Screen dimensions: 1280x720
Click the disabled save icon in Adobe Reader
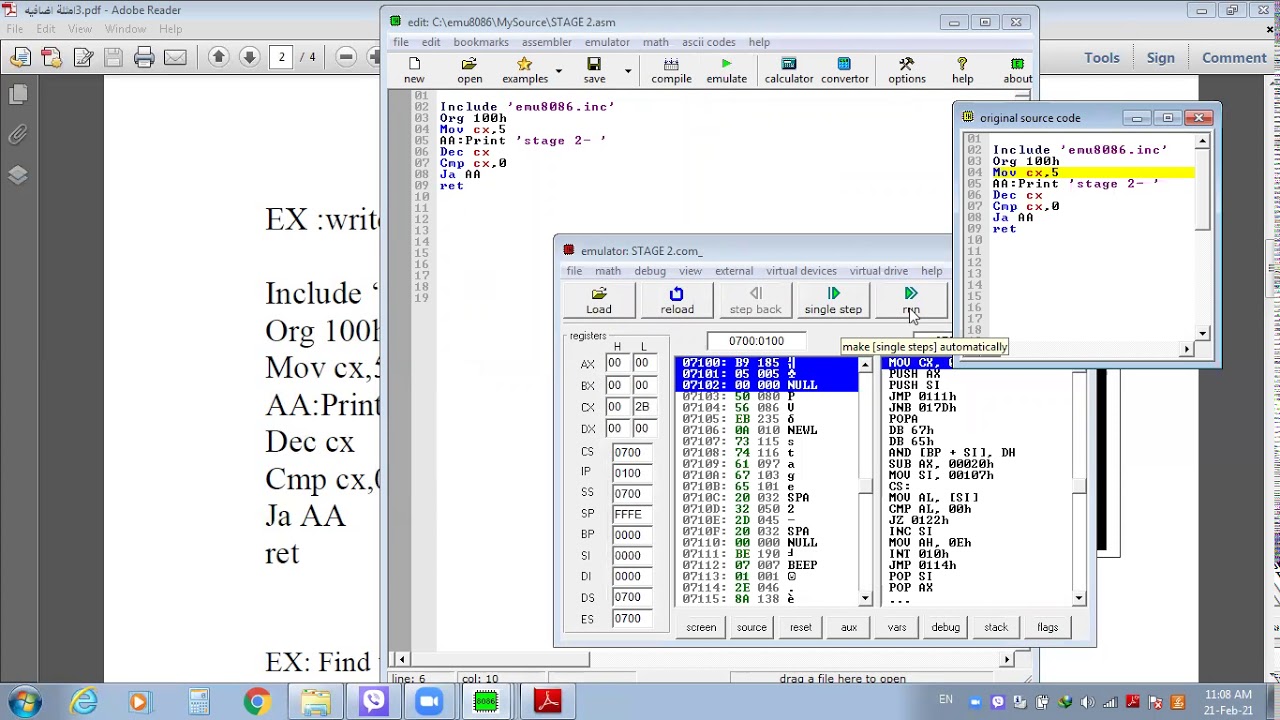click(113, 58)
